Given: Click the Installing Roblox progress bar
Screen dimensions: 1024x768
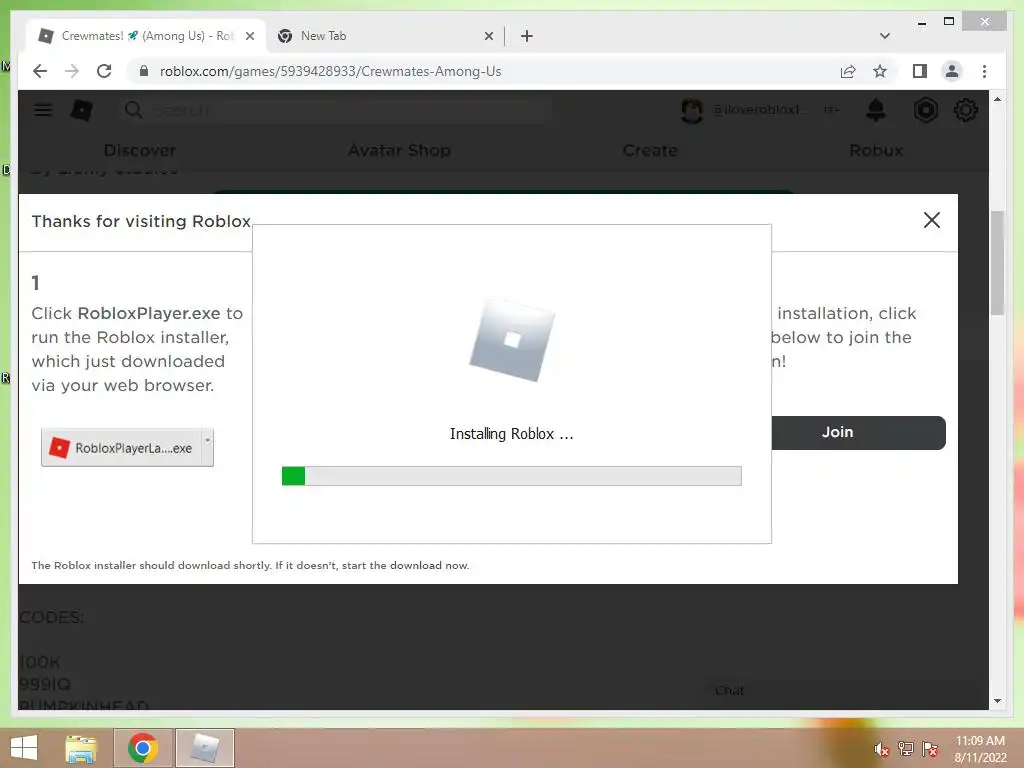Looking at the screenshot, I should [x=511, y=476].
